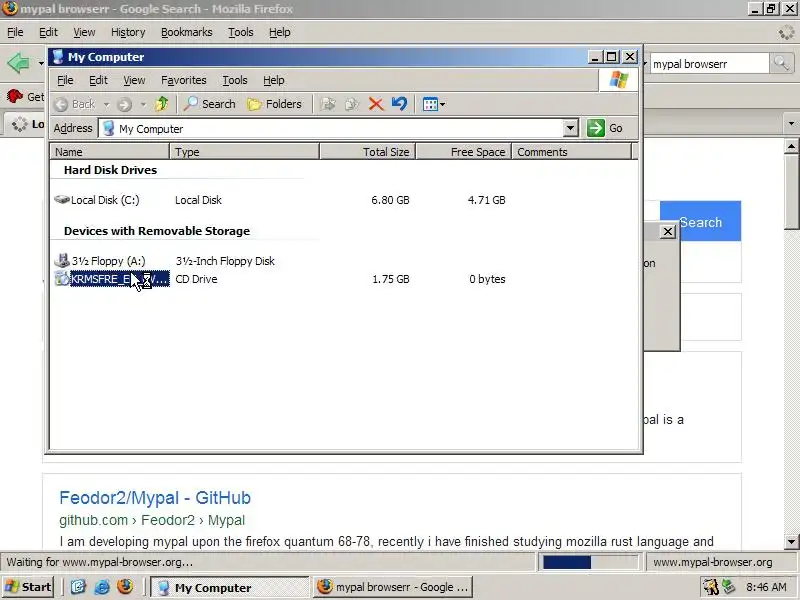Image resolution: width=800 pixels, height=600 pixels.
Task: Open View menu in My Computer
Action: tap(134, 80)
